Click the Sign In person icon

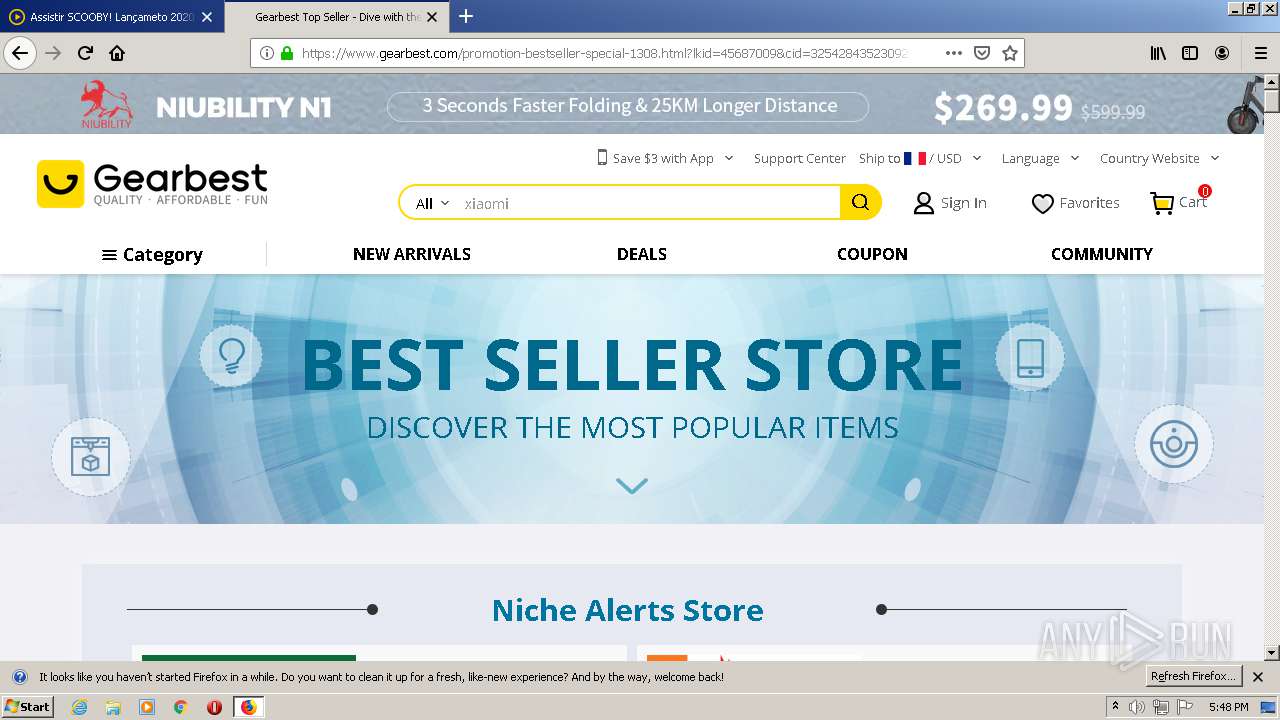pyautogui.click(x=924, y=203)
